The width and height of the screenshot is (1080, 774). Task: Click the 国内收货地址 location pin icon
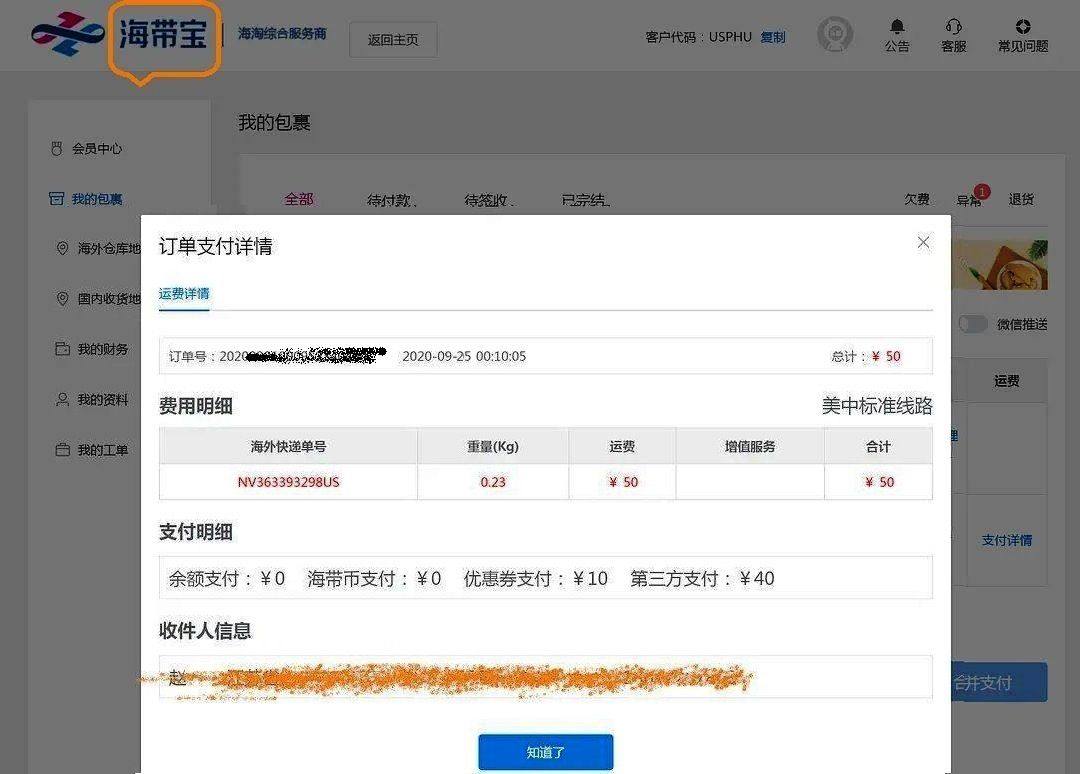click(62, 298)
